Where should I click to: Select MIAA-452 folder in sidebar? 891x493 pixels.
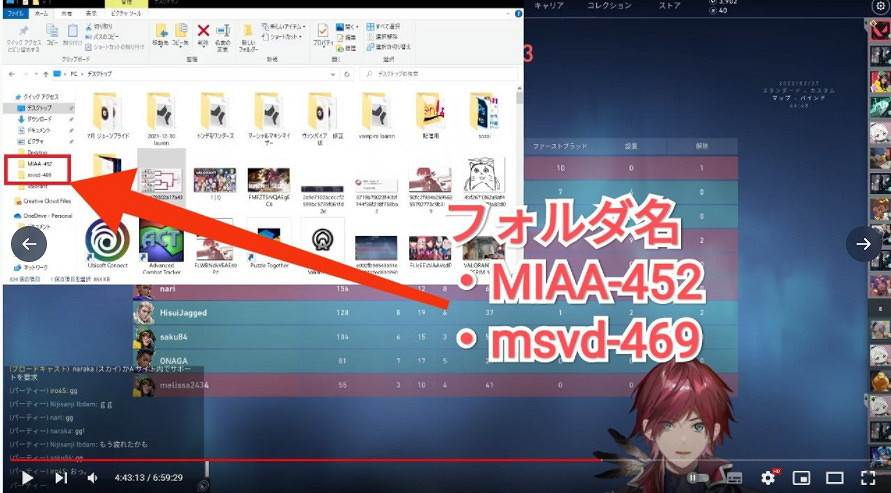[x=40, y=164]
